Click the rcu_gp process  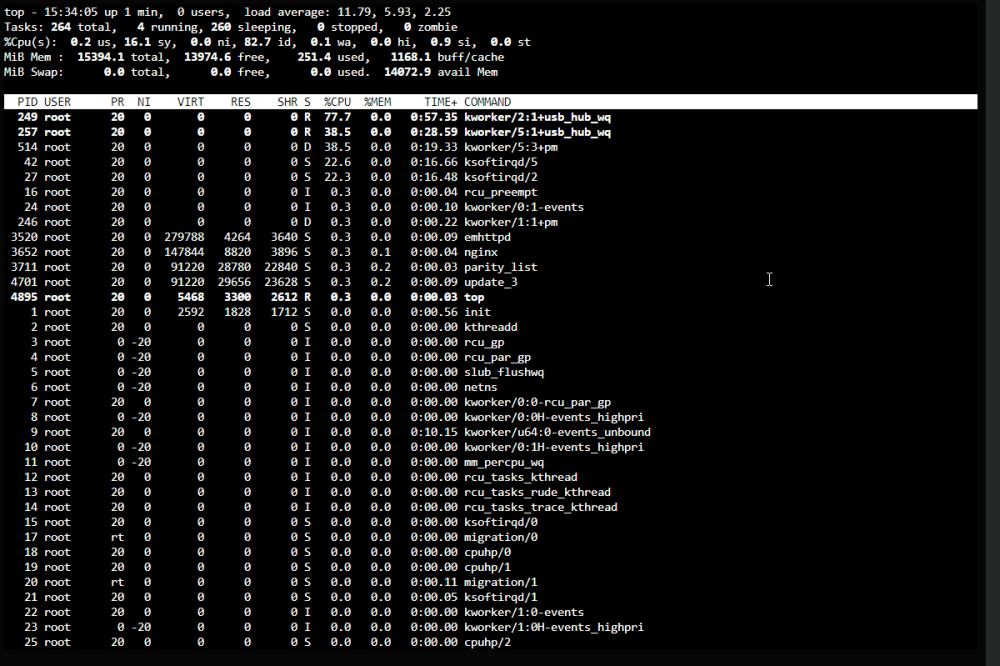coord(484,342)
